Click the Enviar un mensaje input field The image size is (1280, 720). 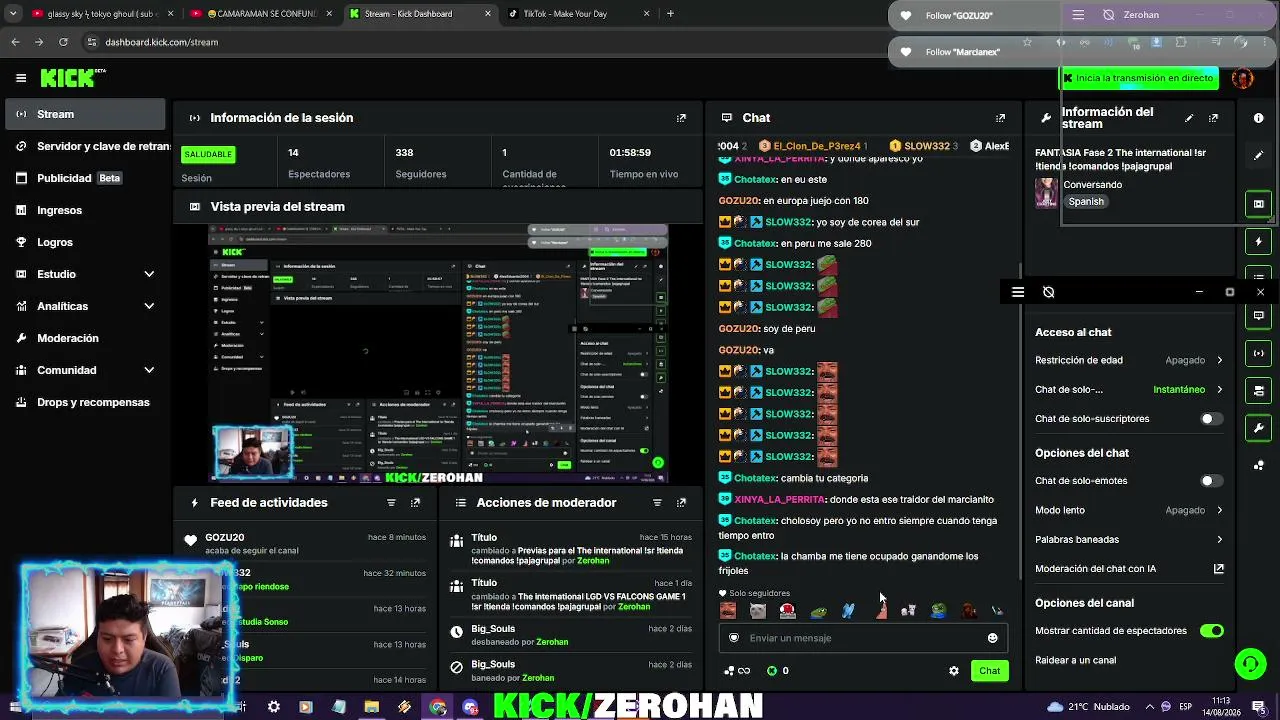click(863, 638)
